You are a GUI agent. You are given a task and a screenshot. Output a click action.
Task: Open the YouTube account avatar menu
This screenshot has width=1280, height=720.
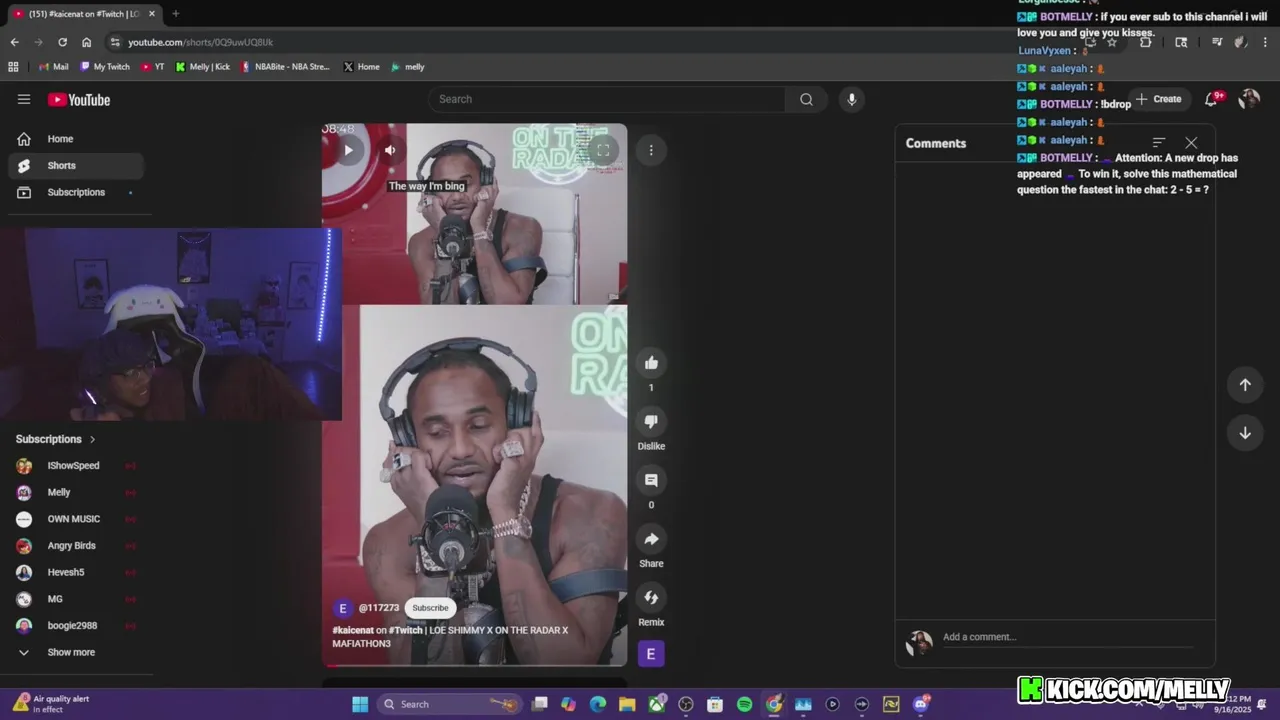pos(1249,99)
